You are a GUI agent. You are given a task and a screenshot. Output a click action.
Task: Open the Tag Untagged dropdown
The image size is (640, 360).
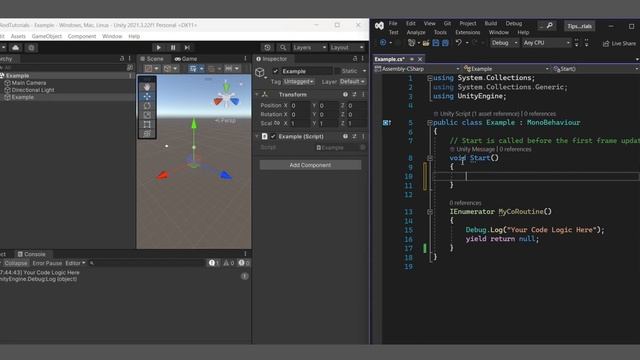(299, 82)
